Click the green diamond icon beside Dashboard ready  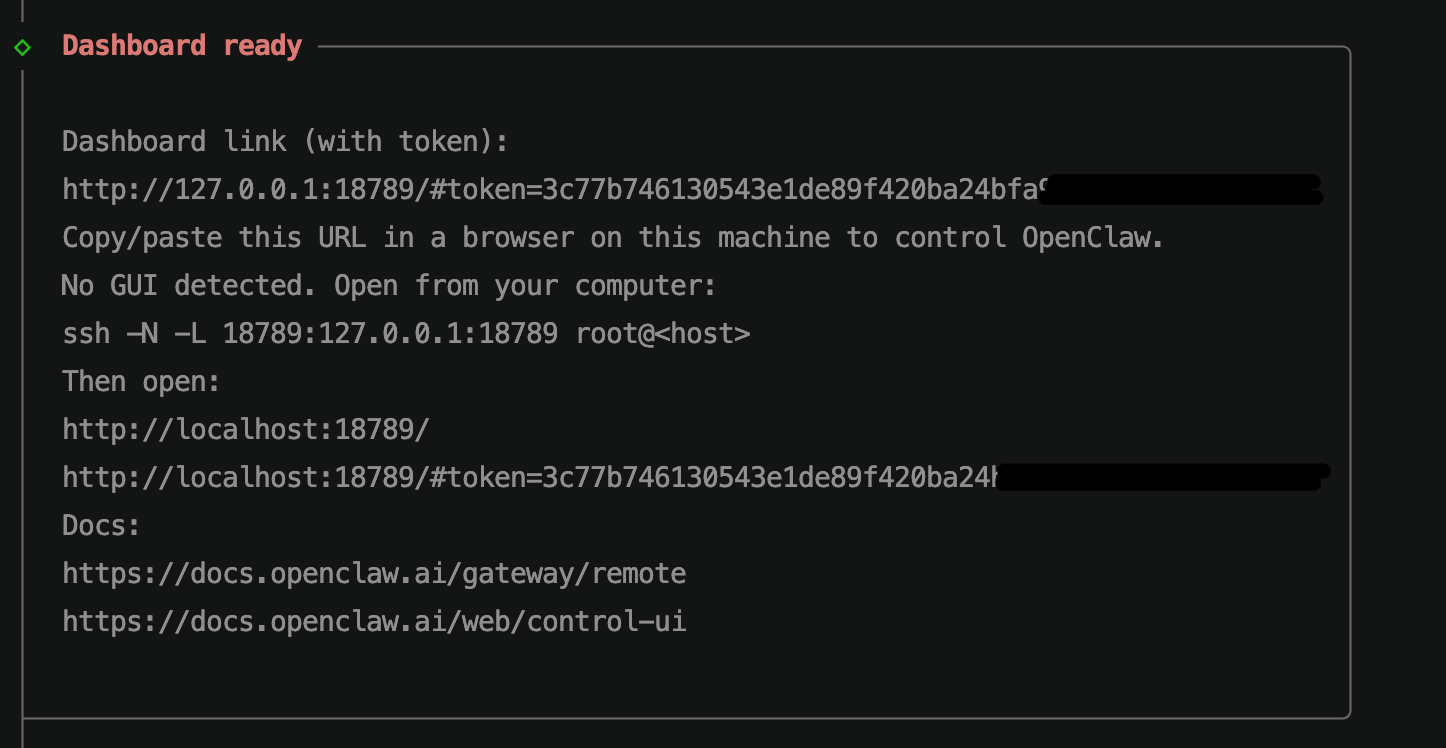point(22,47)
